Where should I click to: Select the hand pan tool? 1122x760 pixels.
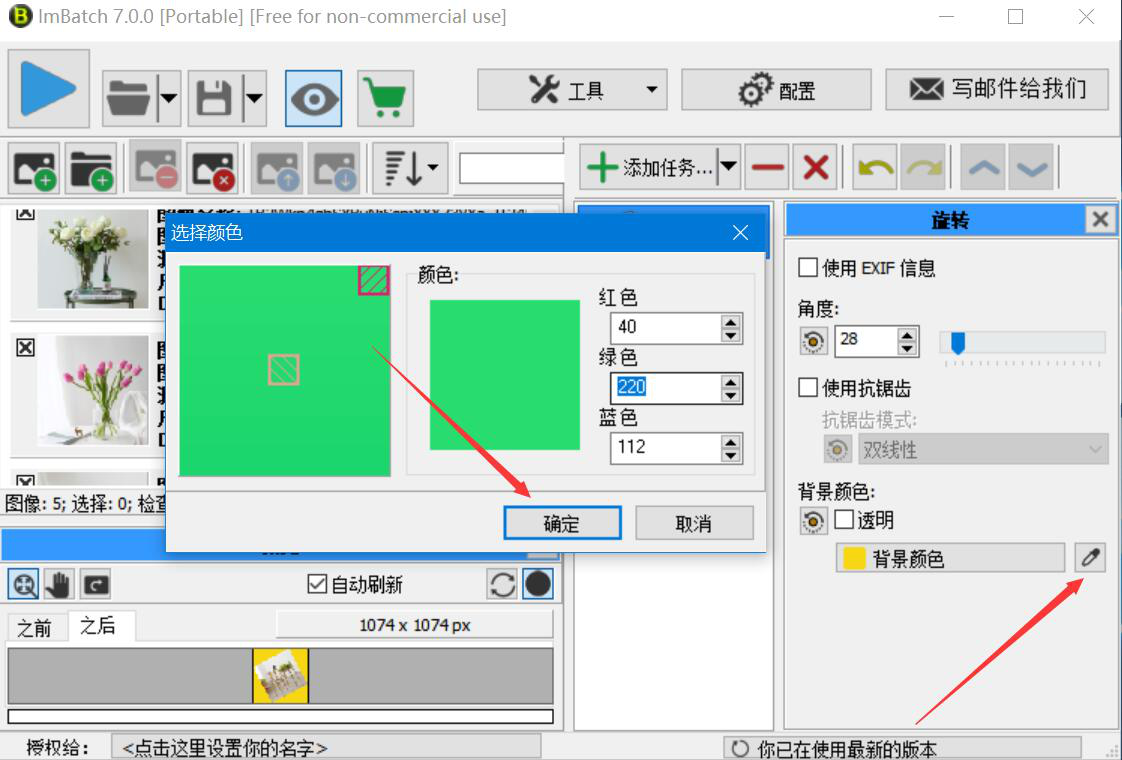coord(59,585)
